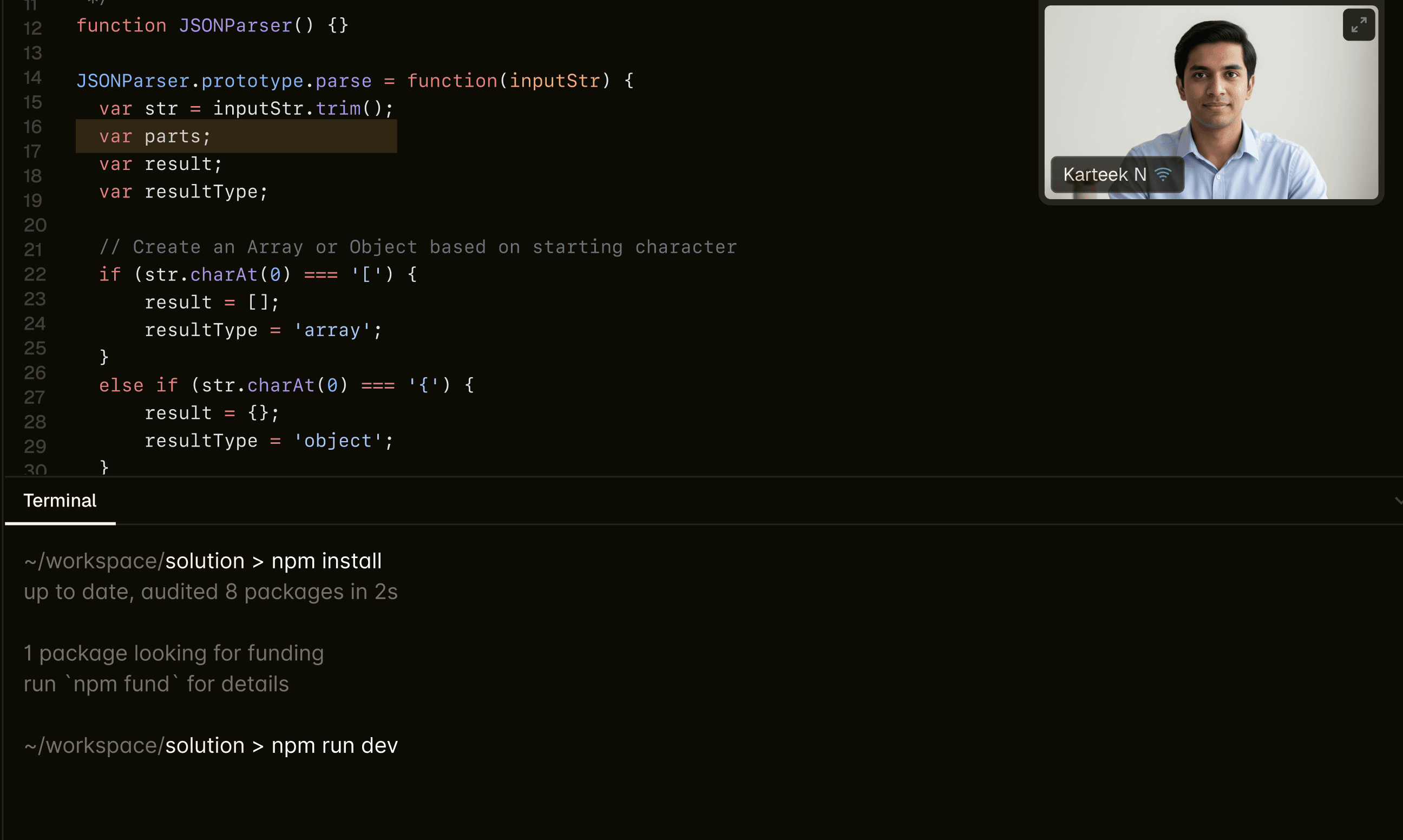Switch to the Terminal tab

[60, 501]
